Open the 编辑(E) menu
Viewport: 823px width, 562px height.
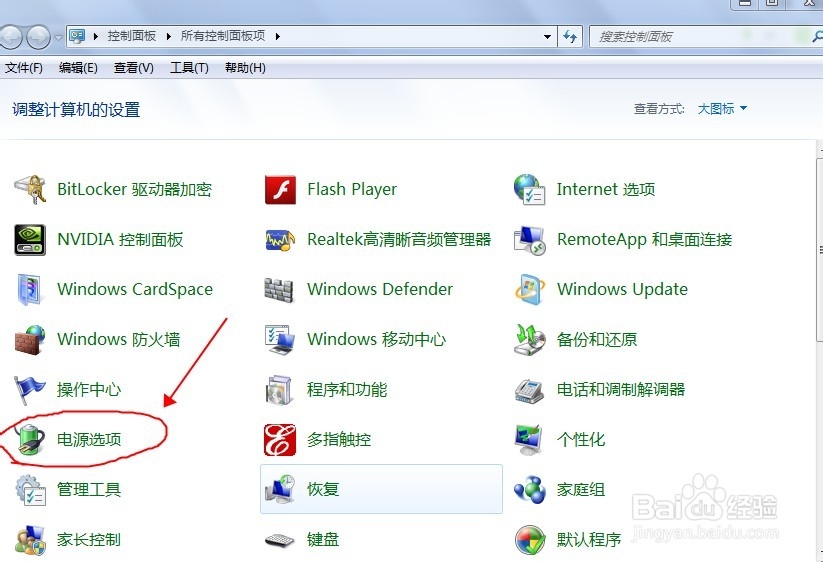point(78,68)
